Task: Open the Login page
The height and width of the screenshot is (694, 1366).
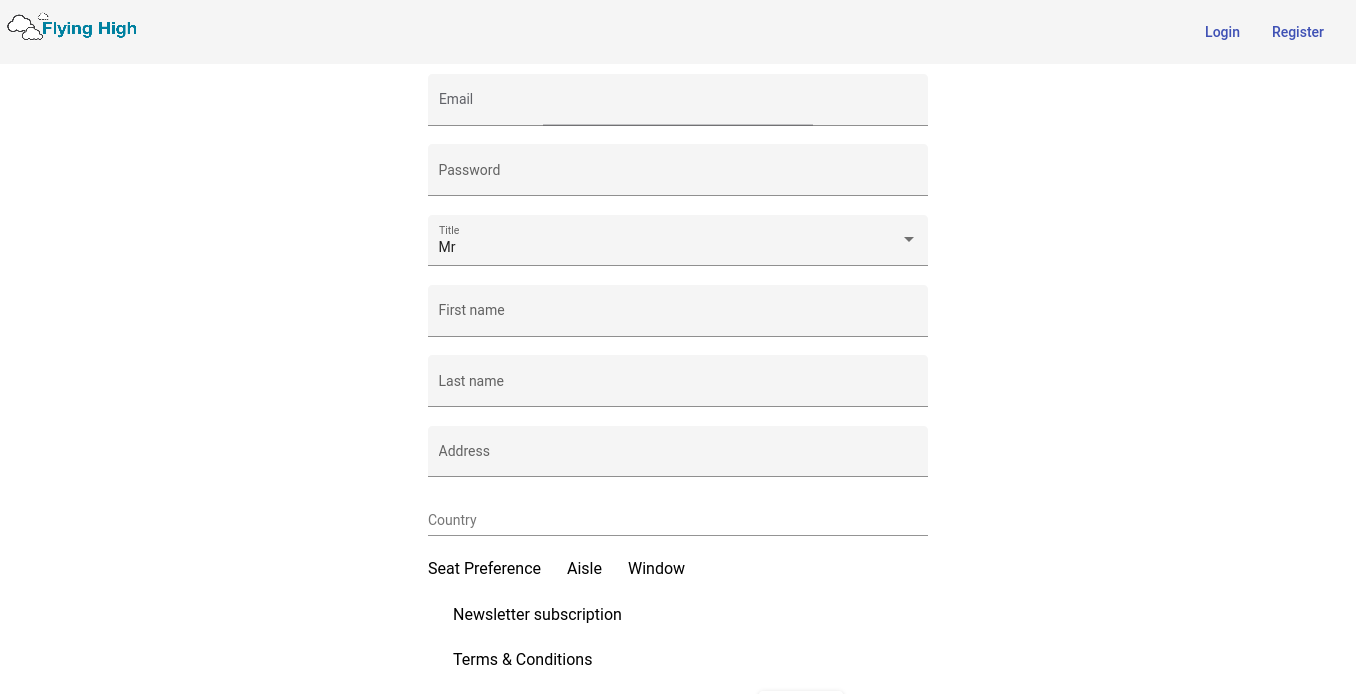Action: (x=1222, y=32)
